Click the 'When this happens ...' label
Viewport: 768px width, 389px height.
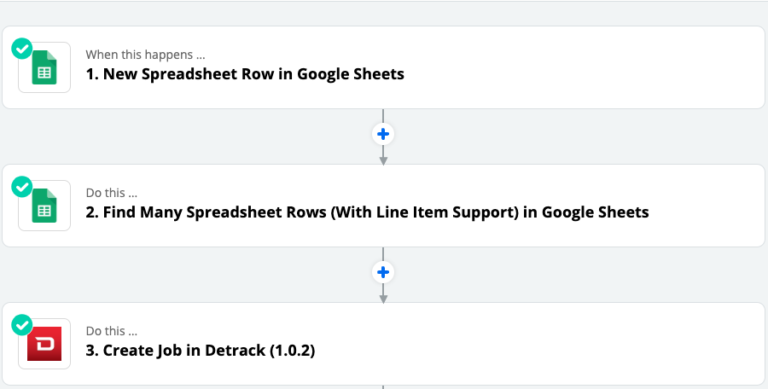point(145,54)
